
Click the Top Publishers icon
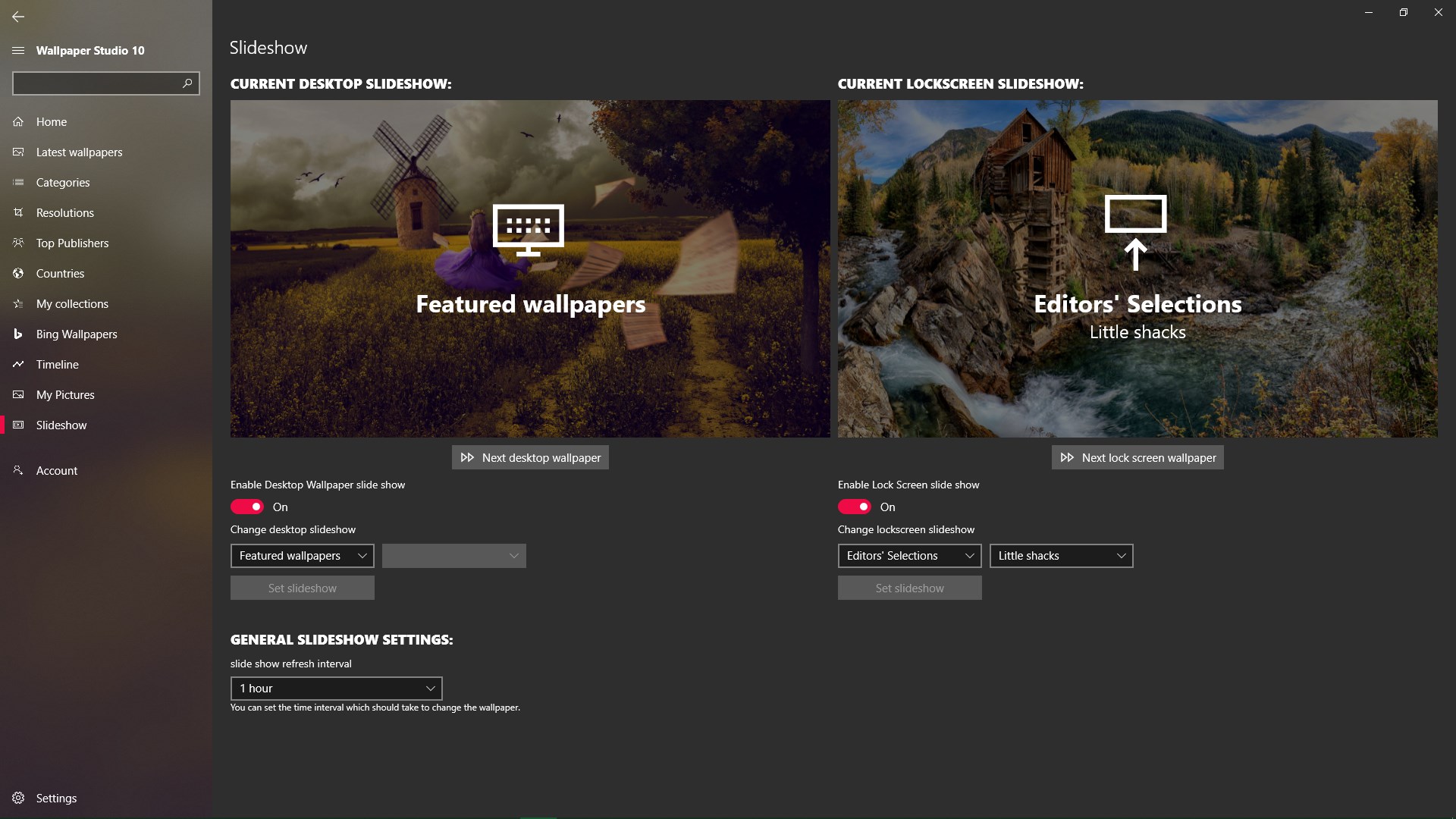(18, 243)
